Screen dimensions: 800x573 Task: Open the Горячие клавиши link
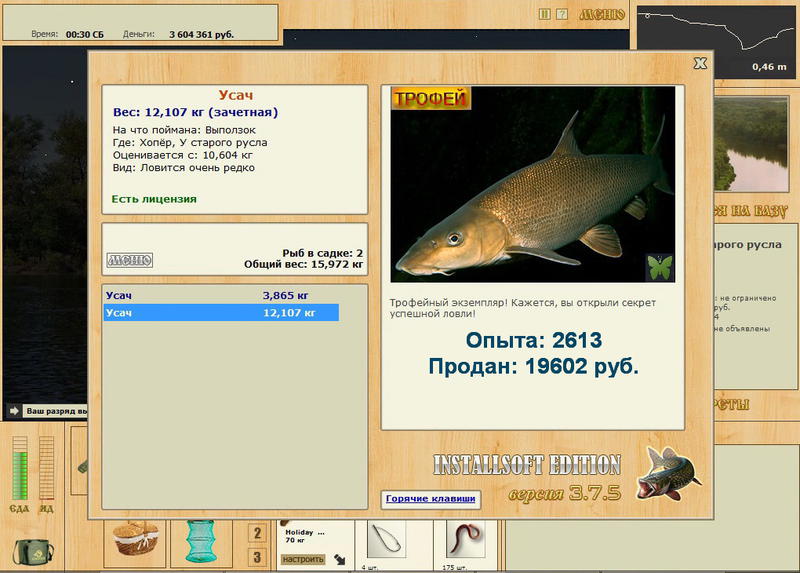(x=430, y=499)
